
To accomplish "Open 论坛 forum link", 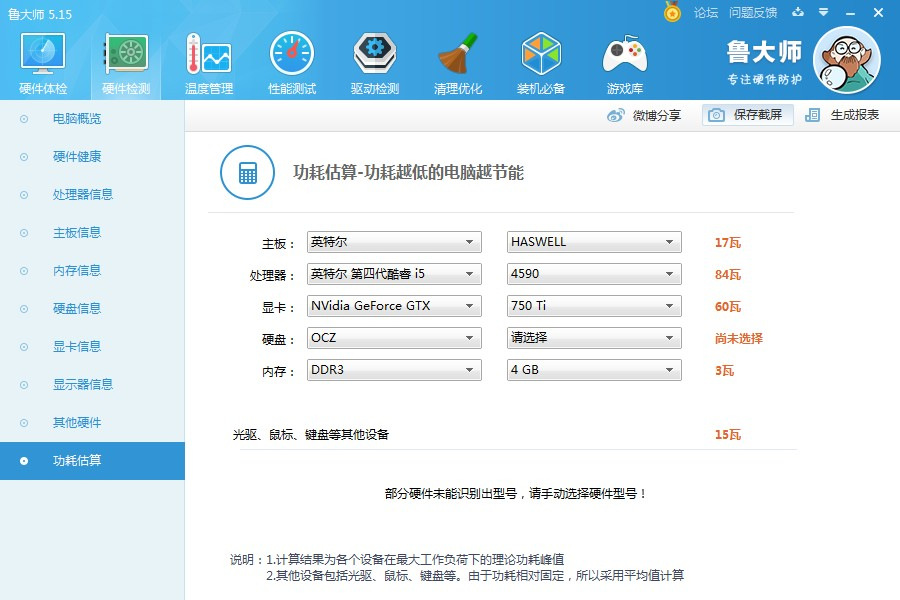I will (705, 13).
